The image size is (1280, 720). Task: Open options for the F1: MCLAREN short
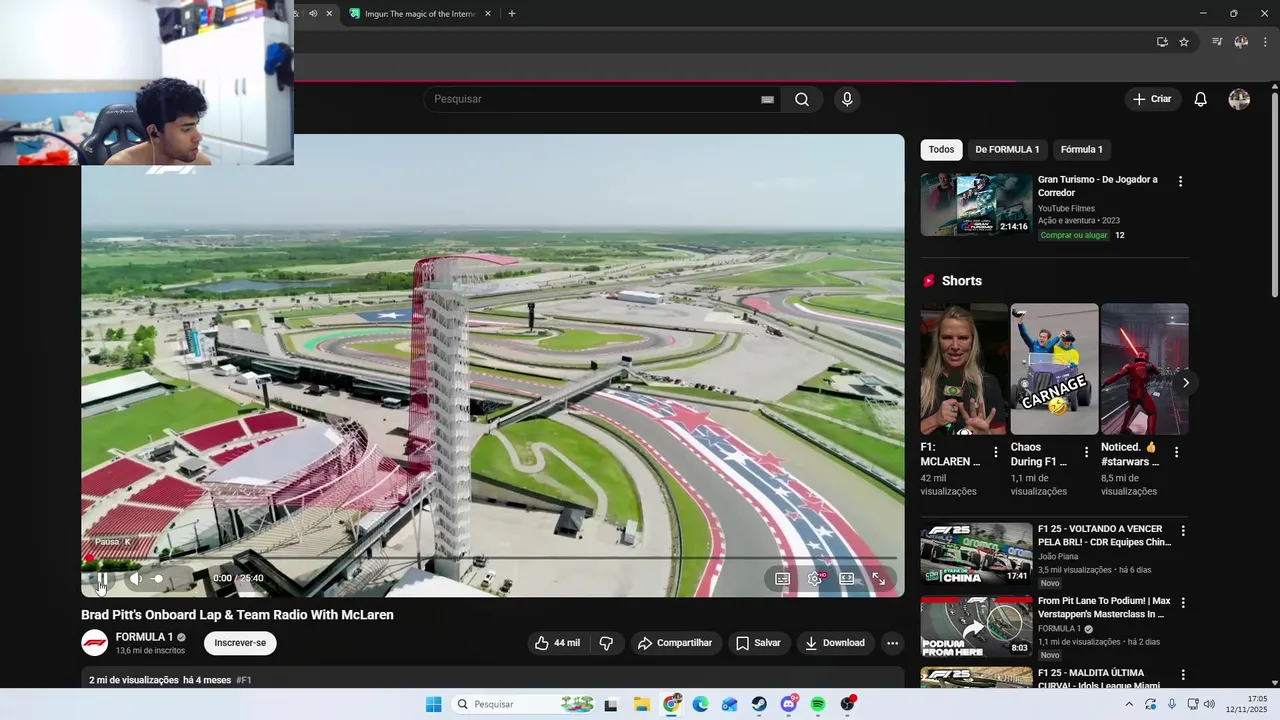[x=996, y=452]
